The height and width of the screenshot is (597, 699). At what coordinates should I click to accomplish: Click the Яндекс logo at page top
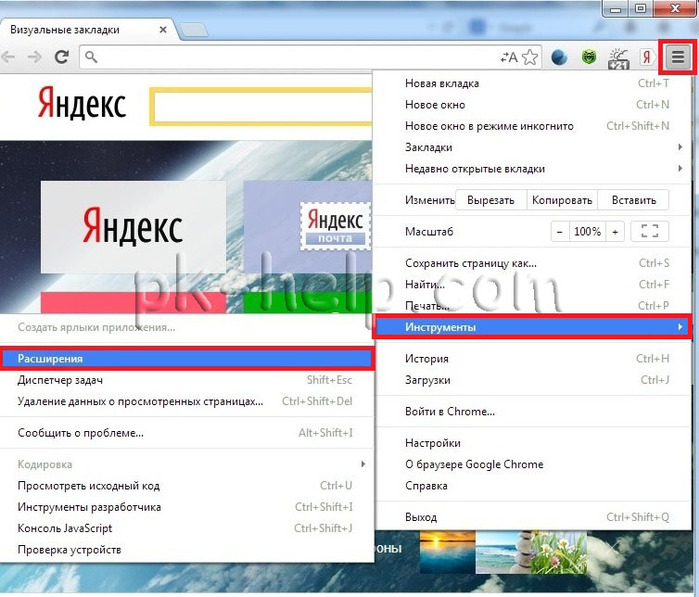point(82,103)
